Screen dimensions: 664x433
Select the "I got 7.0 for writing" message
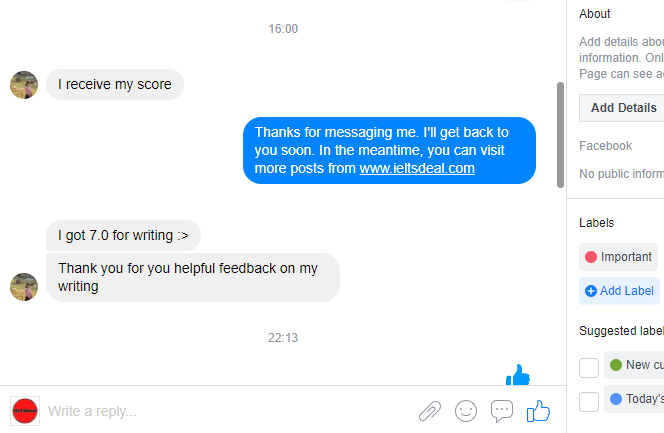click(124, 236)
